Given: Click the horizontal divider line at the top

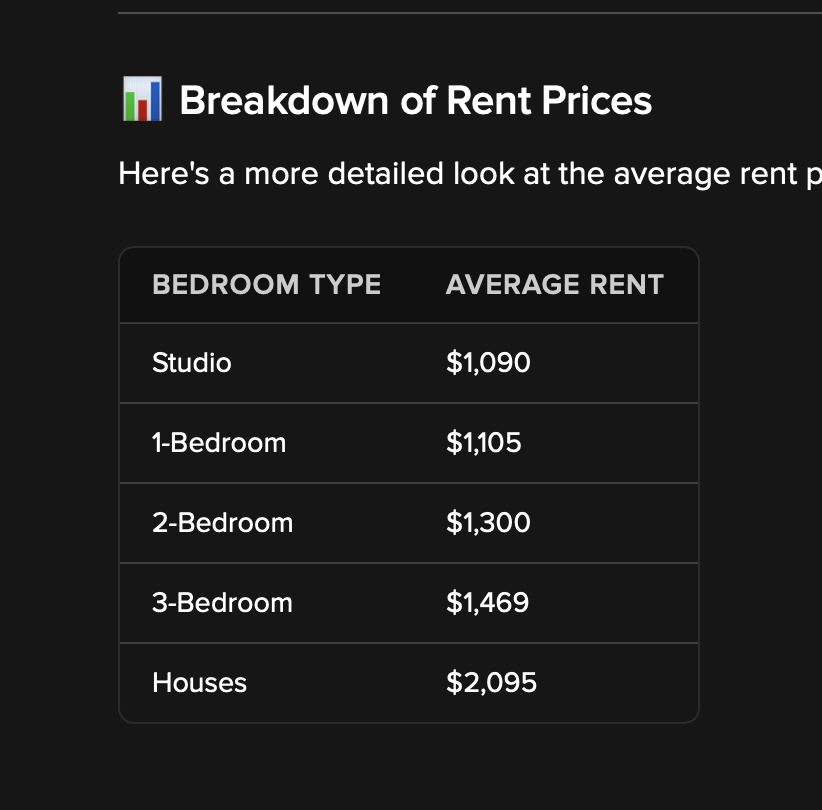Looking at the screenshot, I should [x=470, y=13].
